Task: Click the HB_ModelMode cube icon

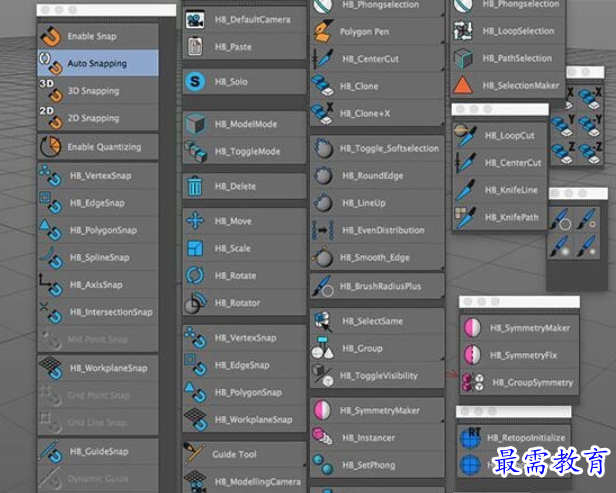Action: click(195, 124)
